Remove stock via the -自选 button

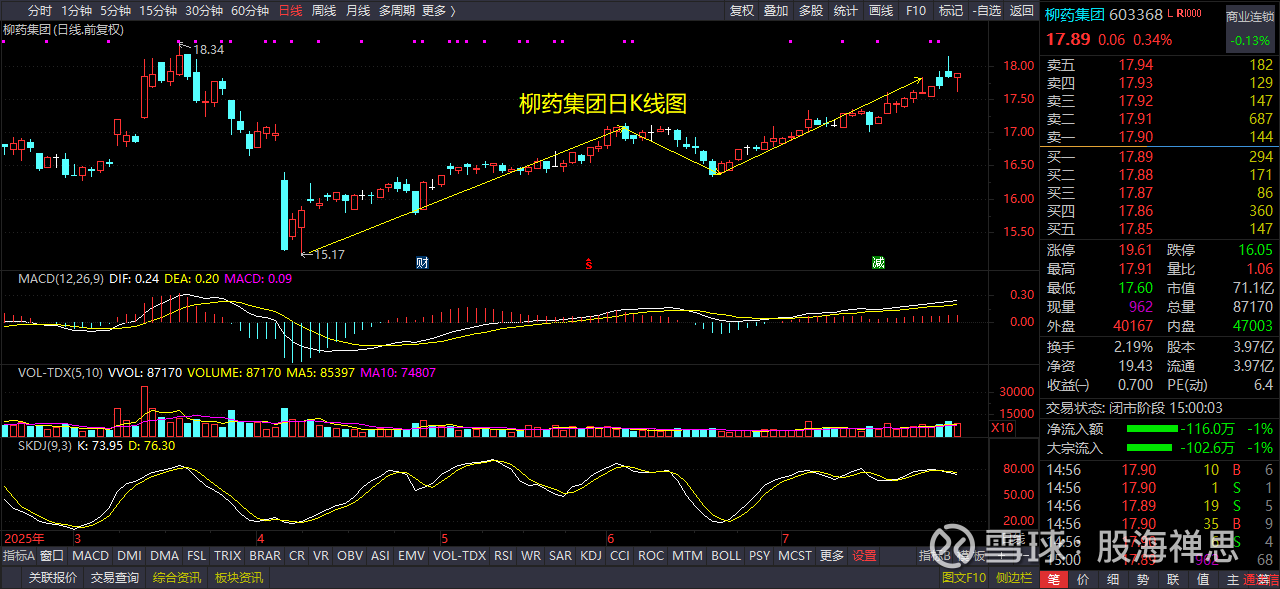coord(985,11)
